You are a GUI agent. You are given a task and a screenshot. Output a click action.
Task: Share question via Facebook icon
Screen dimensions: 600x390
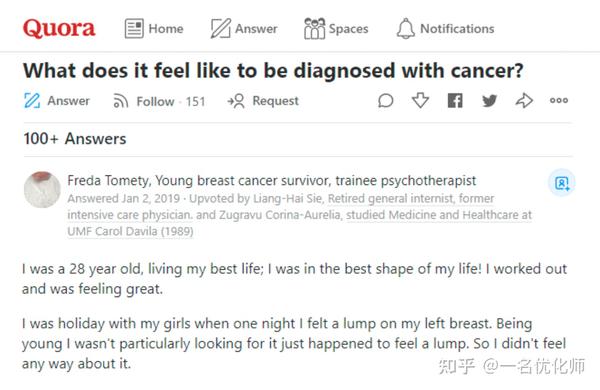tap(455, 101)
